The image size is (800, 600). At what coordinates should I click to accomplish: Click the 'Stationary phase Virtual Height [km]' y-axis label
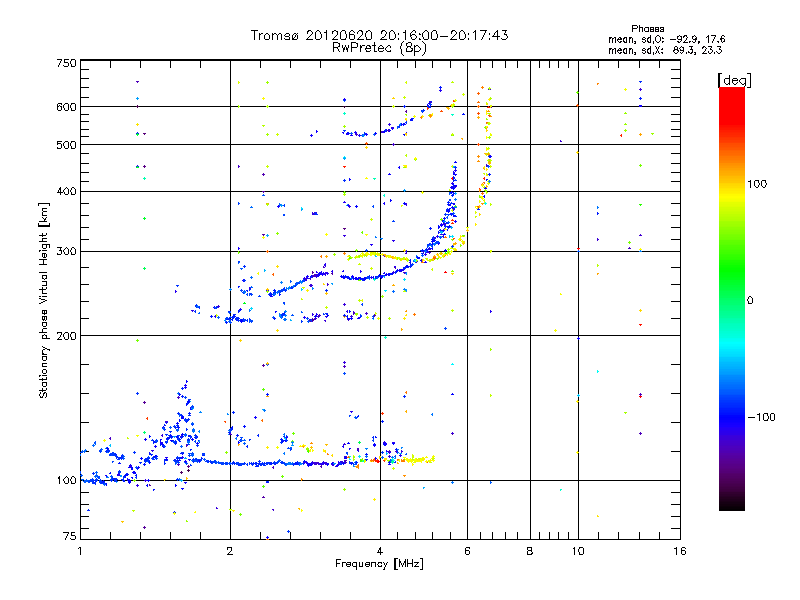(x=44, y=300)
